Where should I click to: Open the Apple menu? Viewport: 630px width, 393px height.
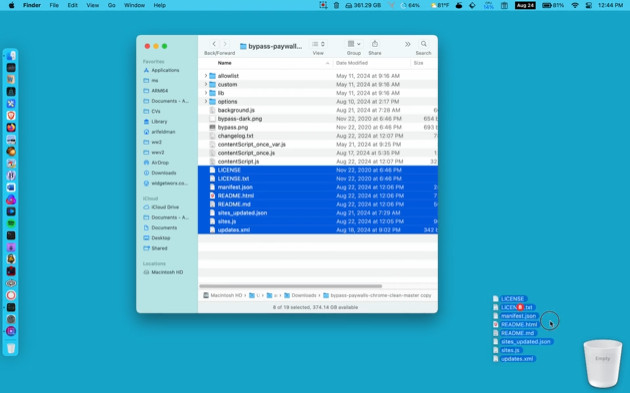(11, 5)
